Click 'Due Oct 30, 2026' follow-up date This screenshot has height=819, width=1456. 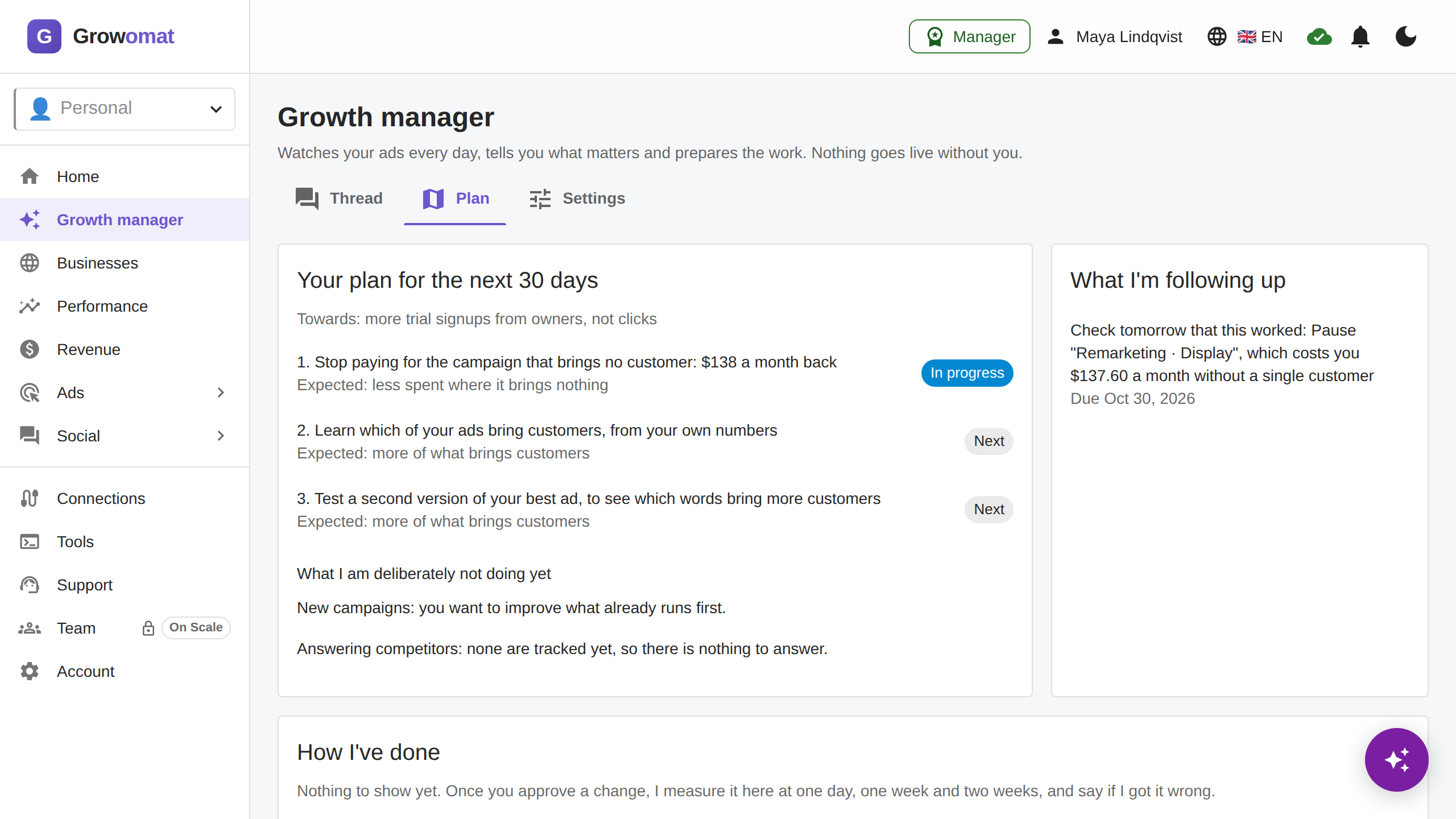point(1132,399)
